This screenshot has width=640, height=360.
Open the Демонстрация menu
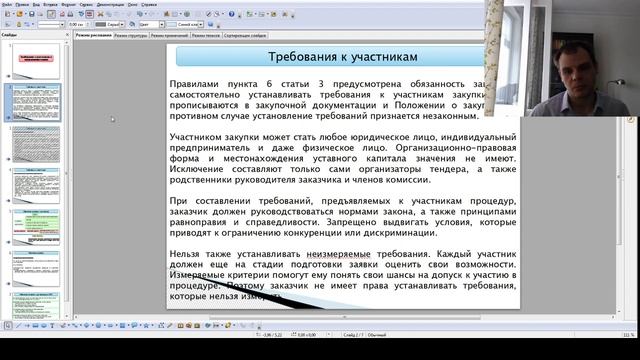[x=110, y=4]
